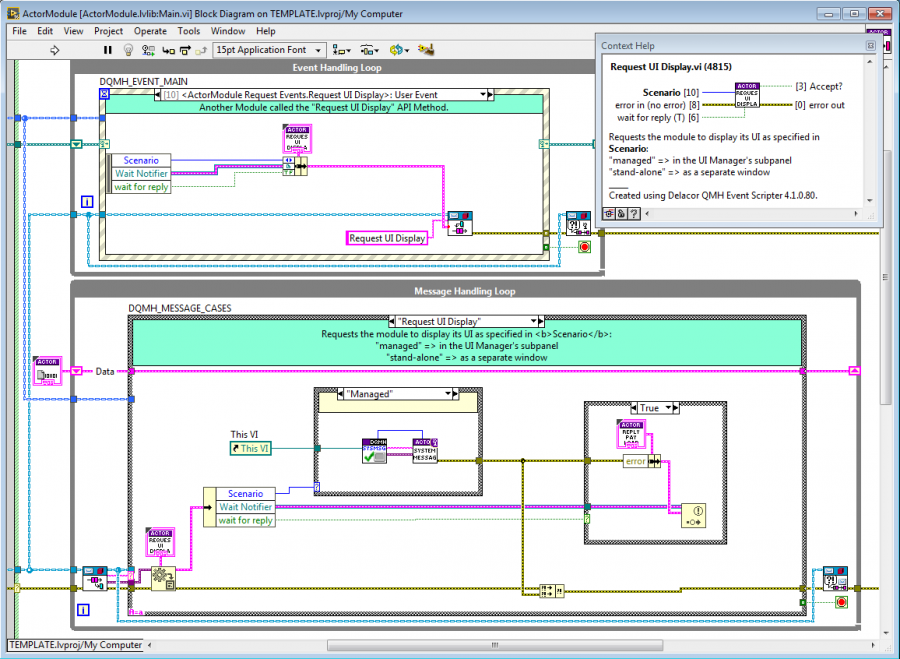900x659 pixels.
Task: Toggle the Pause button in the toolbar
Action: click(x=107, y=51)
